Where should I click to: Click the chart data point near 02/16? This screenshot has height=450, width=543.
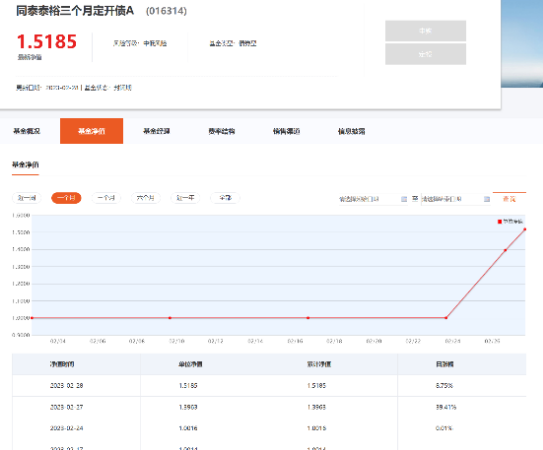308,318
